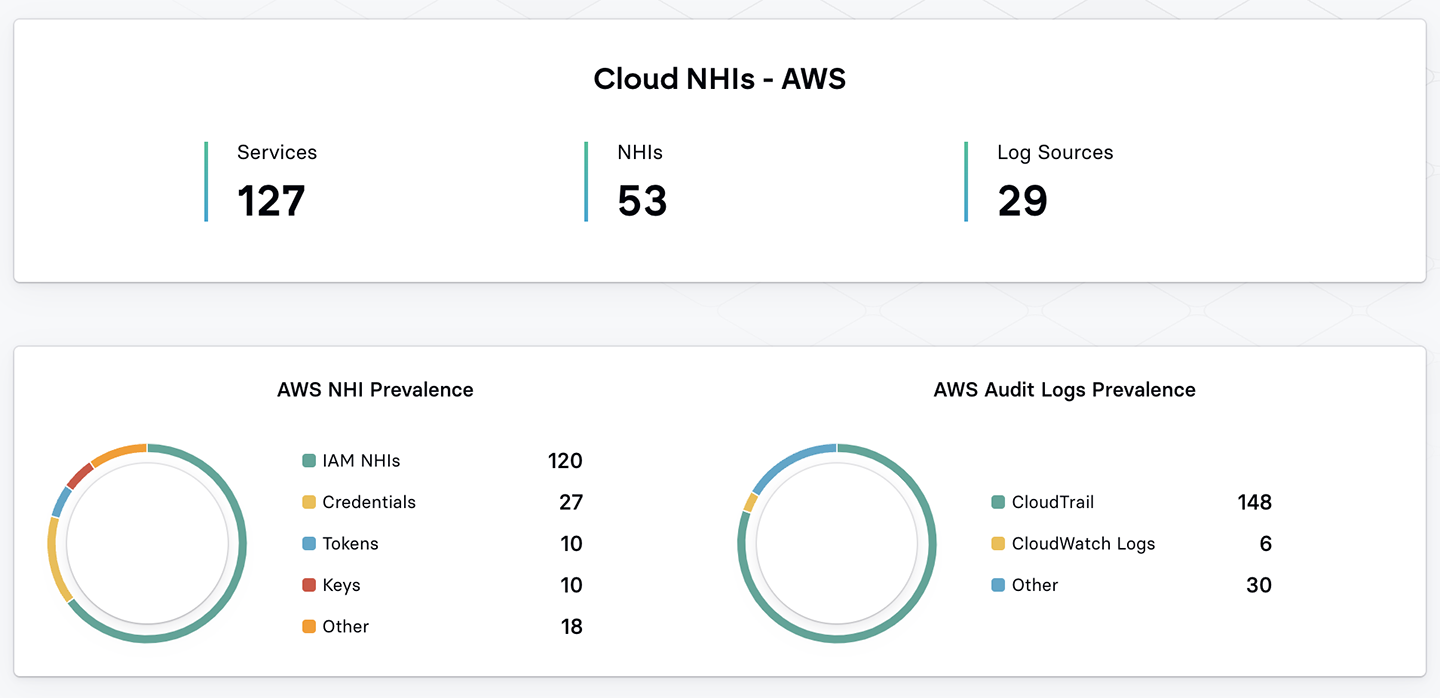Click the "Cloud NHIs - AWS" heading

(x=720, y=79)
